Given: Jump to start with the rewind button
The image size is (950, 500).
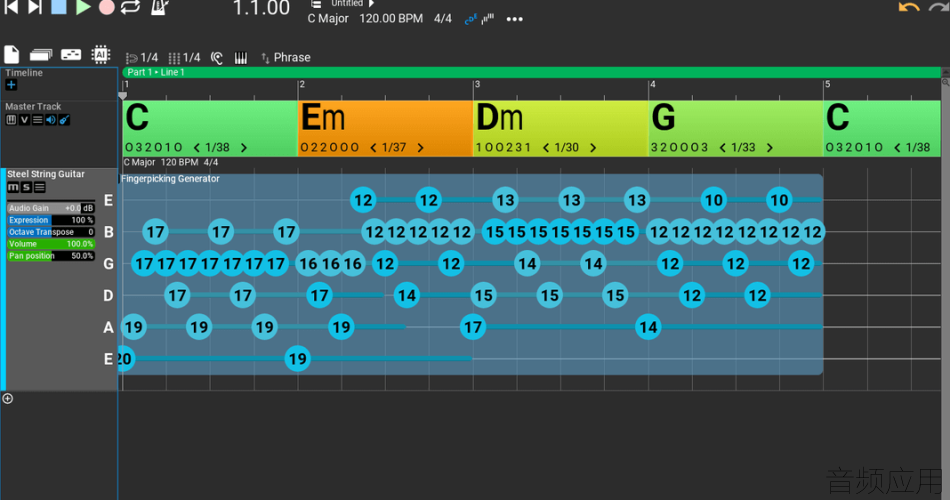Looking at the screenshot, I should [10, 7].
